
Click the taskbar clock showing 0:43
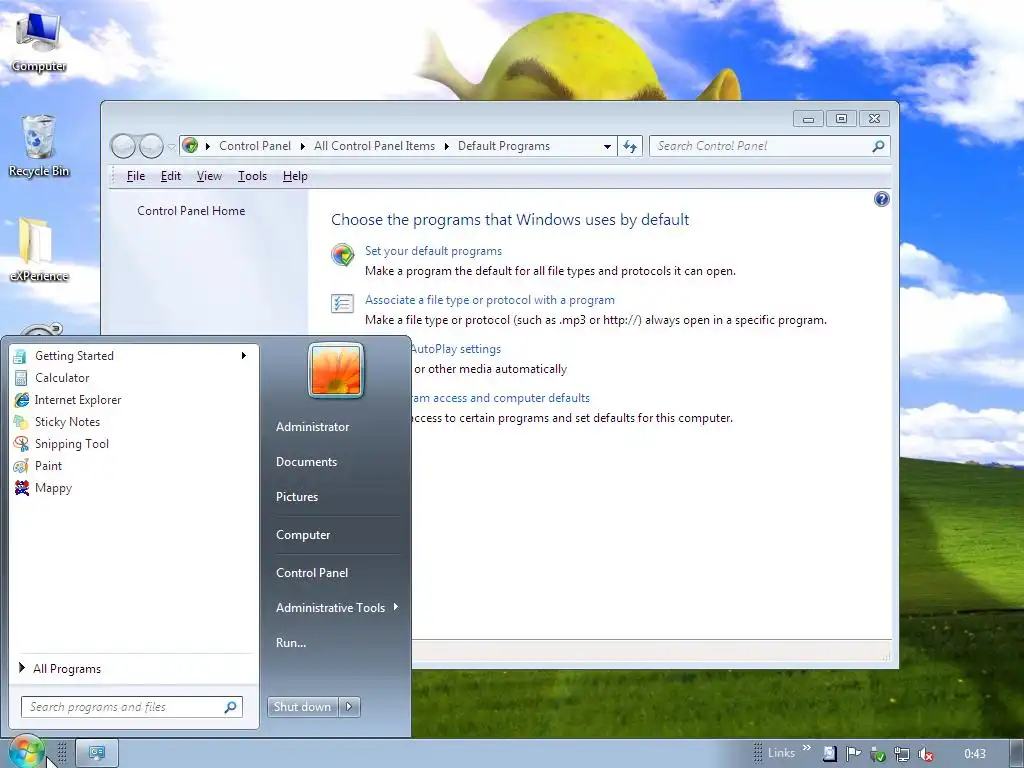point(974,754)
